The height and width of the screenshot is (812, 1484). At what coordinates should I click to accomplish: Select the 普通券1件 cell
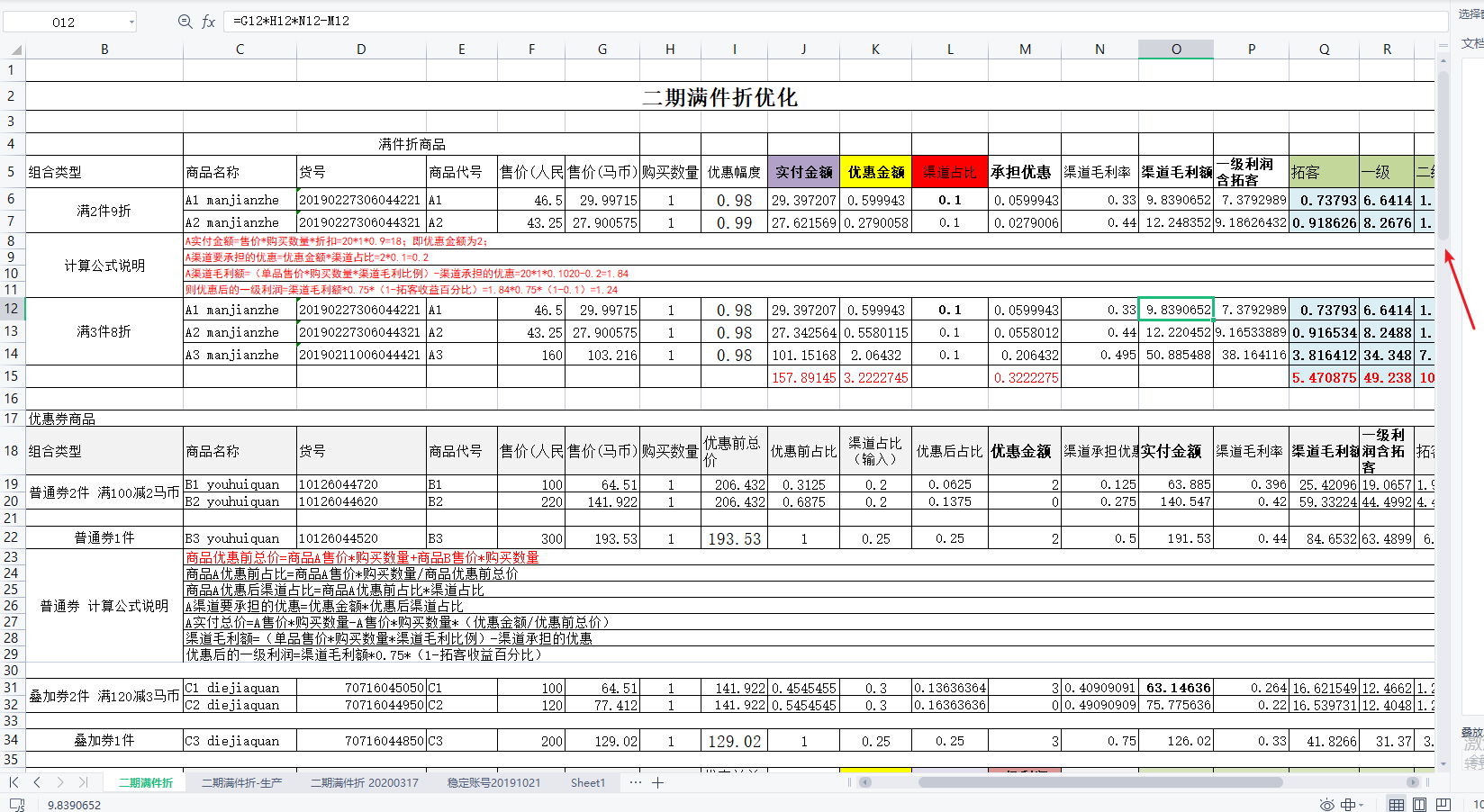[104, 538]
